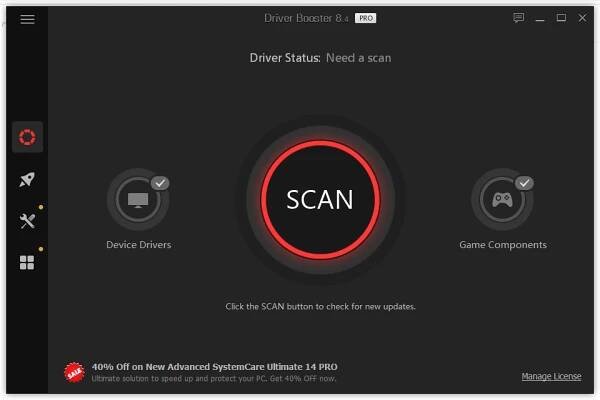This screenshot has width=600, height=400.
Task: Open the feedback chat icon
Action: click(518, 18)
